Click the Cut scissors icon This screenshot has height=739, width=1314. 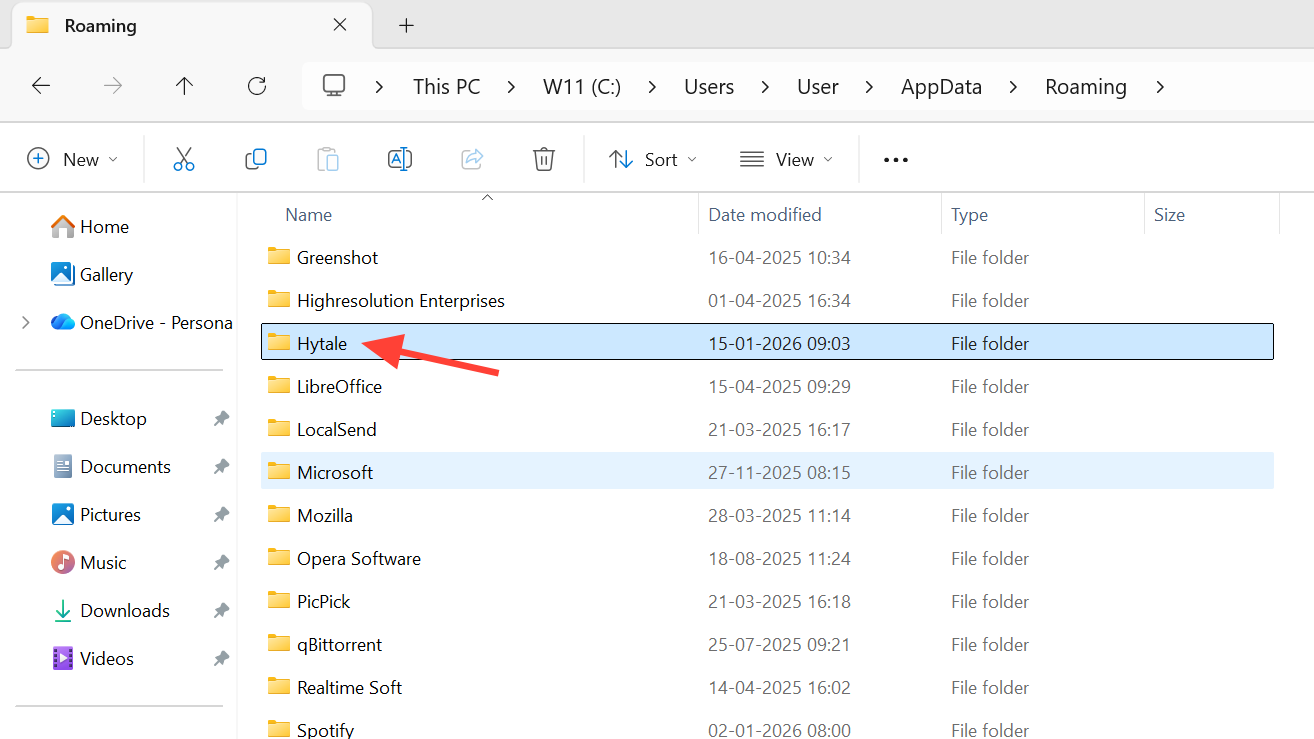(x=184, y=159)
